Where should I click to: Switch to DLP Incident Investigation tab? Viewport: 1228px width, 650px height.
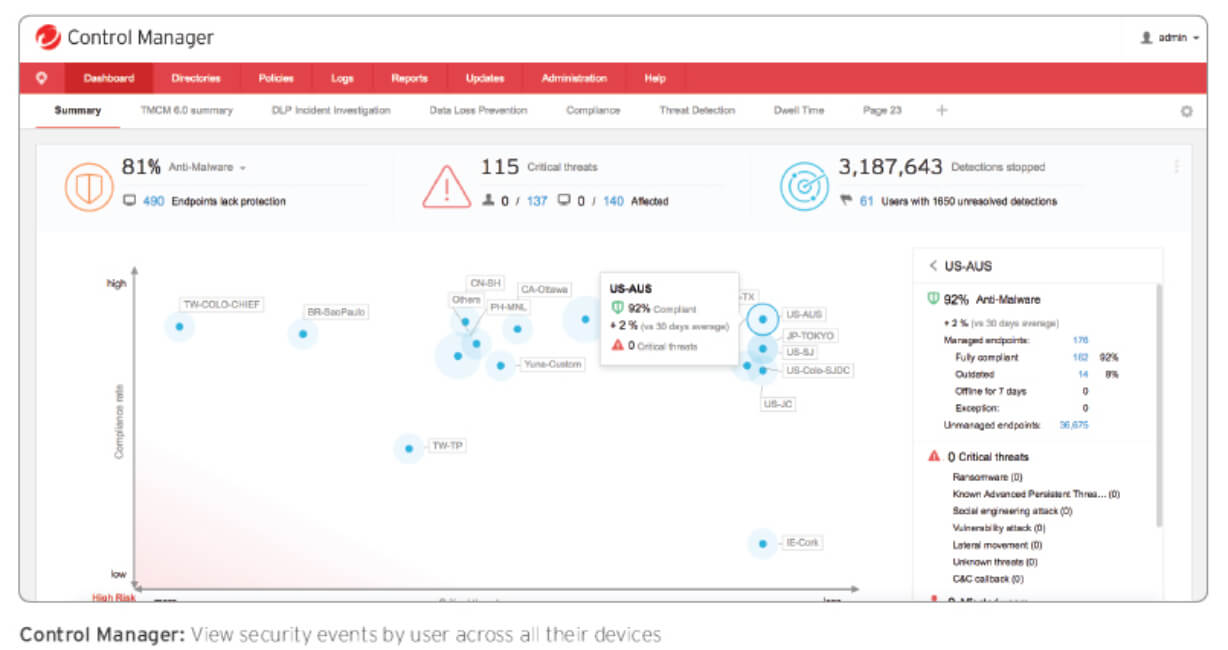pos(331,110)
